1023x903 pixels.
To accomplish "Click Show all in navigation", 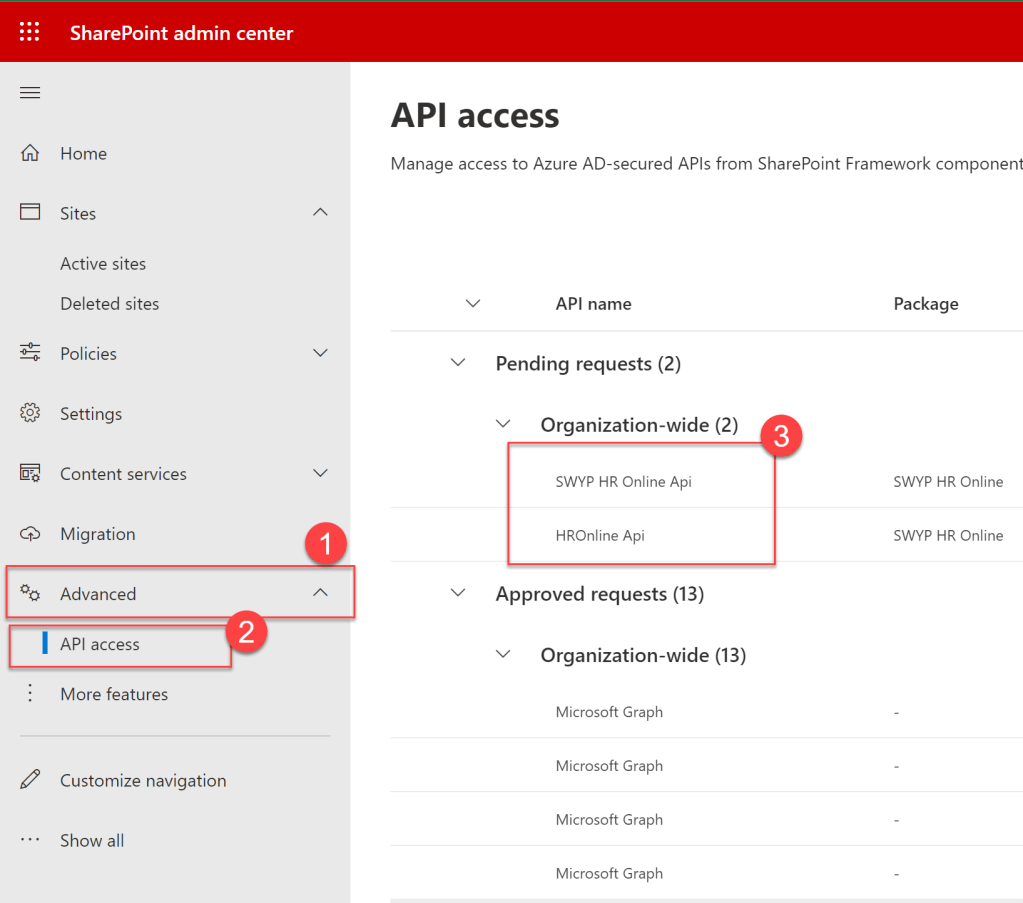I will [x=92, y=840].
